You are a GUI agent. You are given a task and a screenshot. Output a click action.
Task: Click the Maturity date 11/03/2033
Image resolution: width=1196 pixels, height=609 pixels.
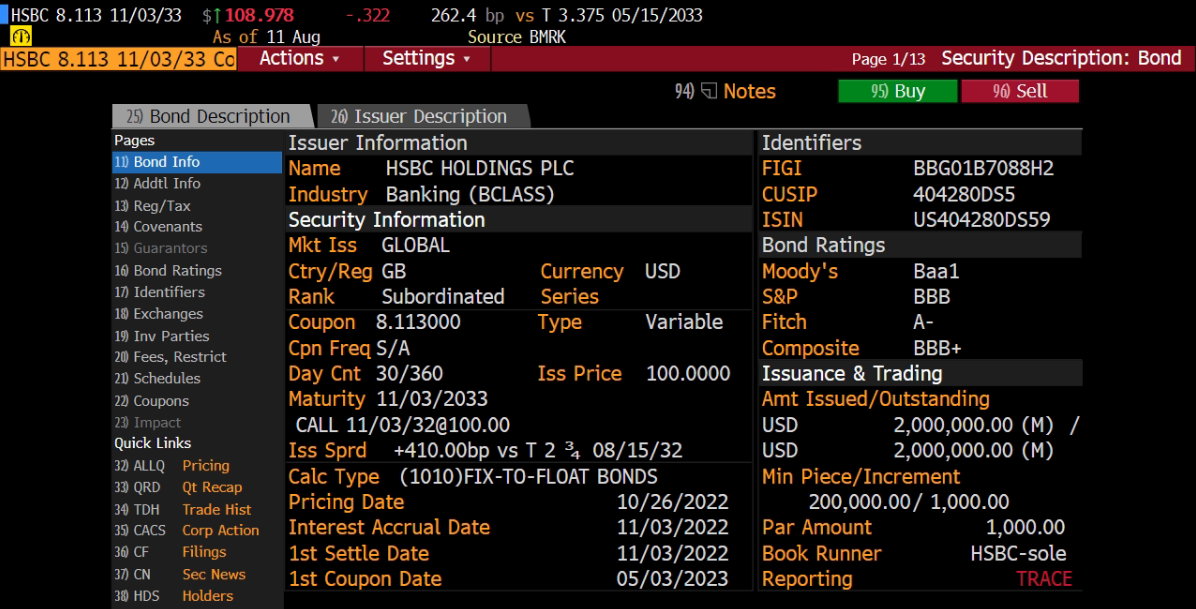(432, 399)
